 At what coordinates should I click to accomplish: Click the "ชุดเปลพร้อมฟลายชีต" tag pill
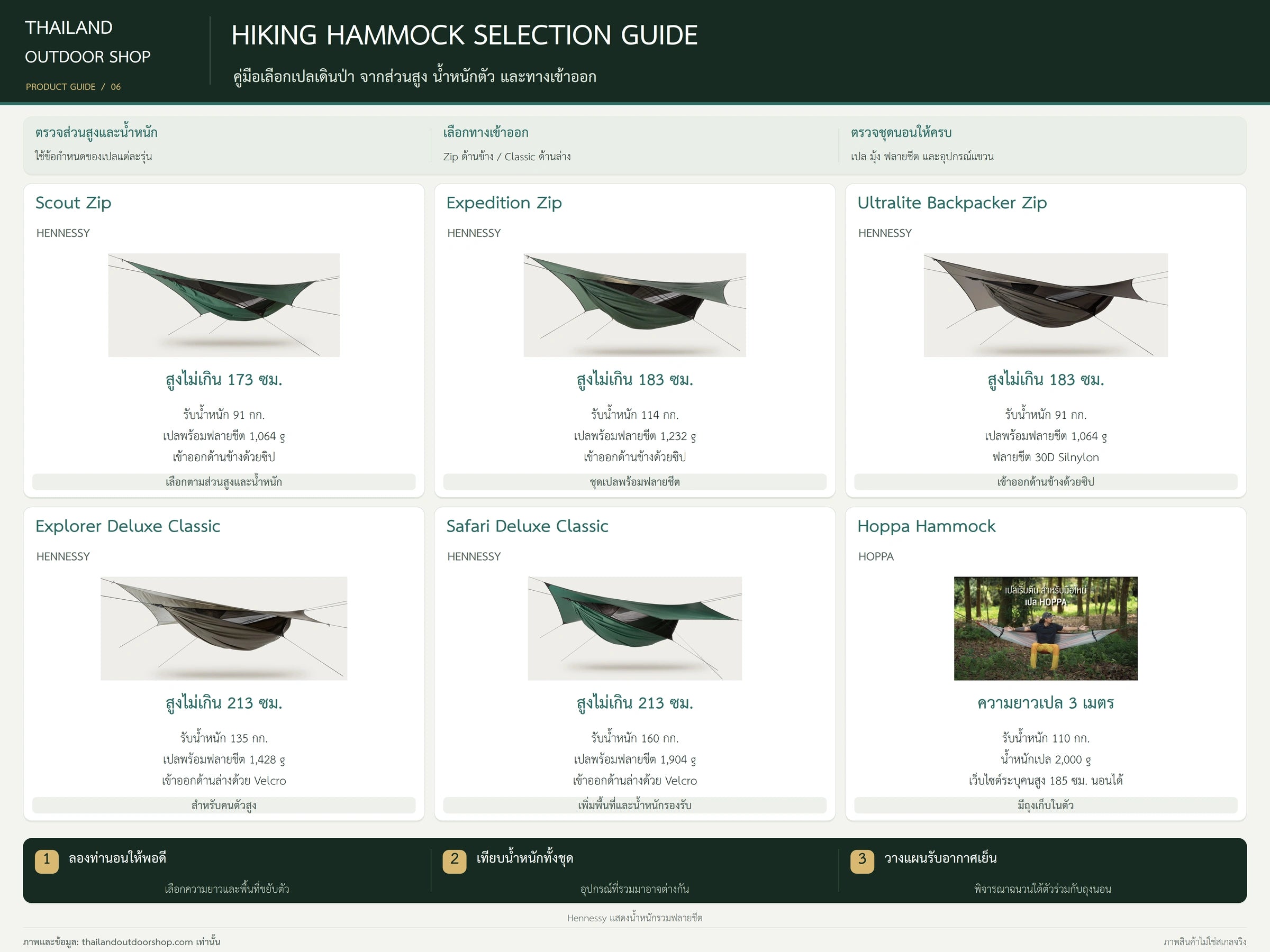point(635,481)
